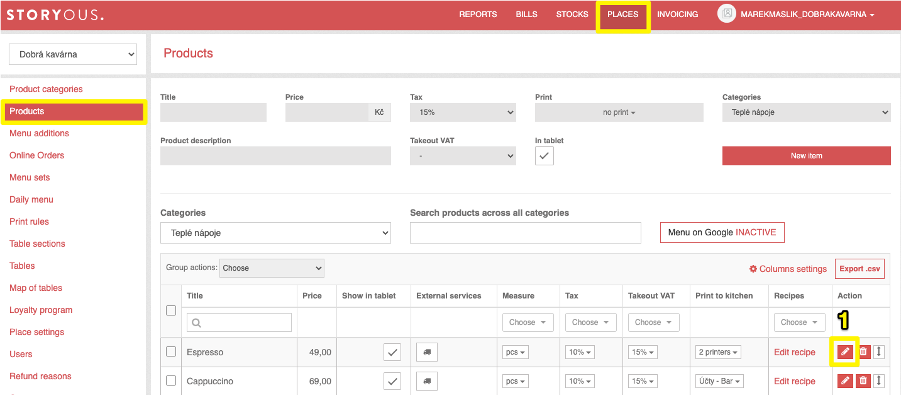This screenshot has width=902, height=396.
Task: Open the Tax 15% dropdown in new item form
Action: pos(463,113)
